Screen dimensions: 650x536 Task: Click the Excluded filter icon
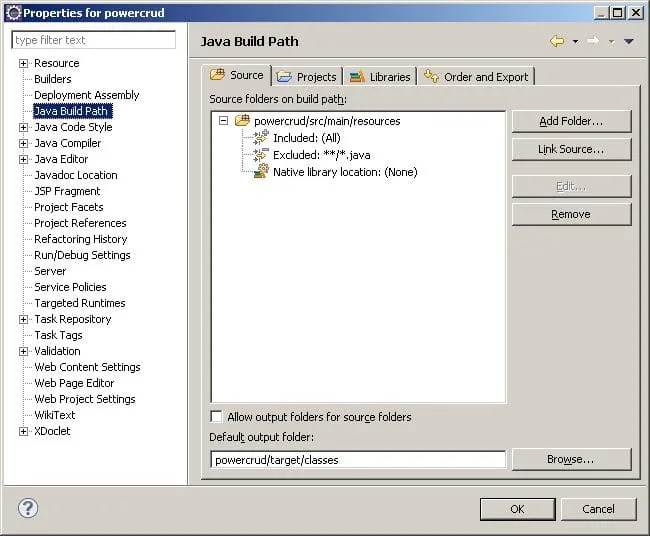click(261, 154)
